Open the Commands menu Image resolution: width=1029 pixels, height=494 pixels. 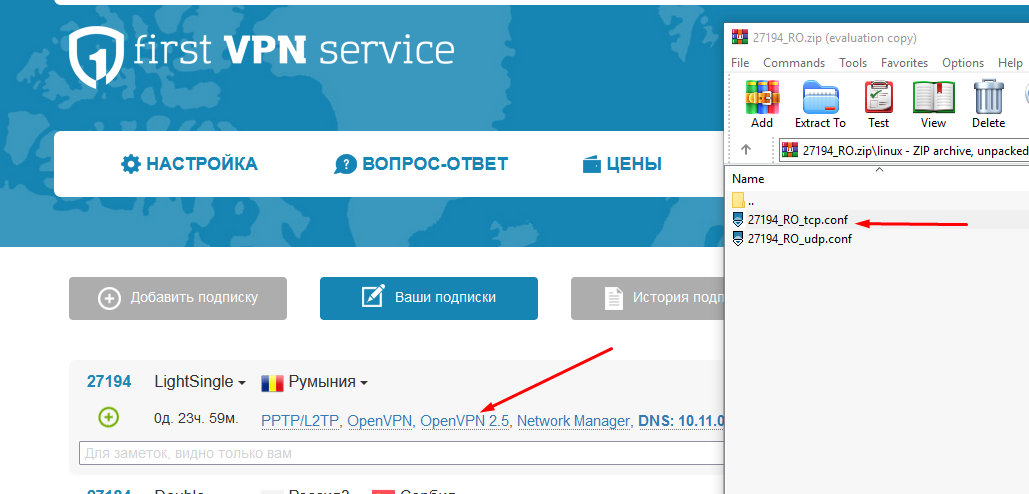[x=794, y=63]
